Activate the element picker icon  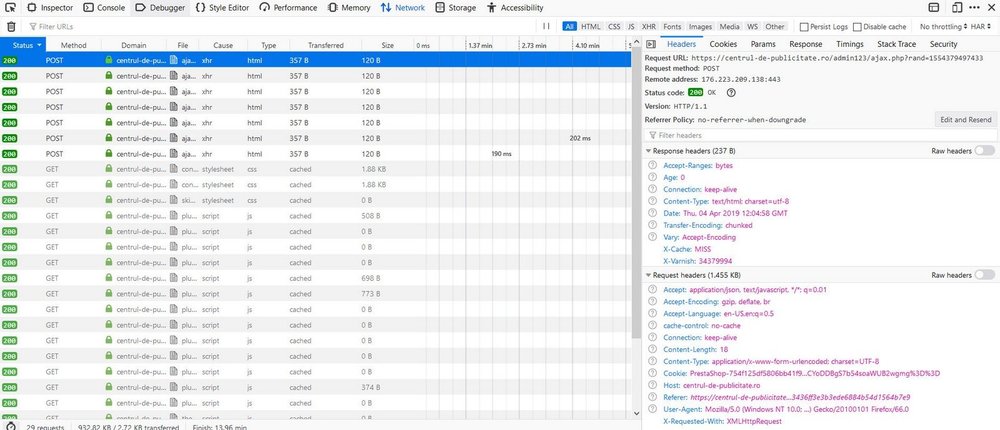[10, 8]
